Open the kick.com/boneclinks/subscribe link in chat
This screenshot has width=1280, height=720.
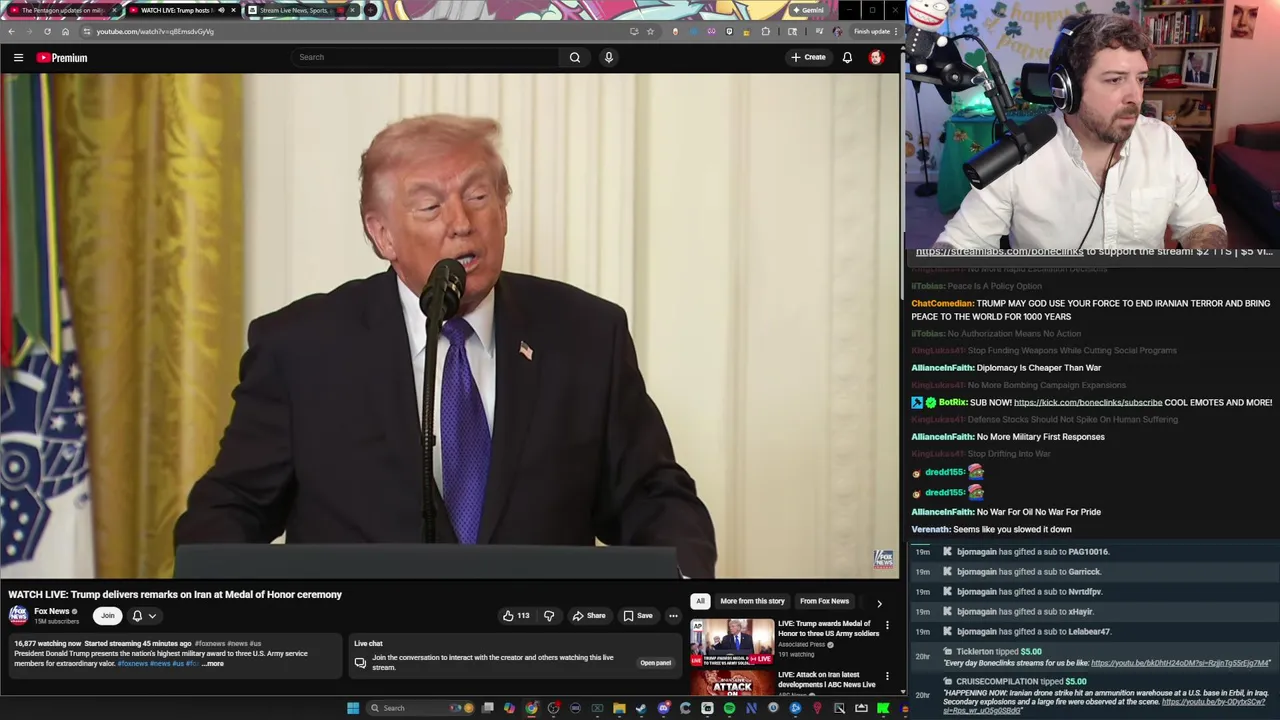coord(1088,402)
